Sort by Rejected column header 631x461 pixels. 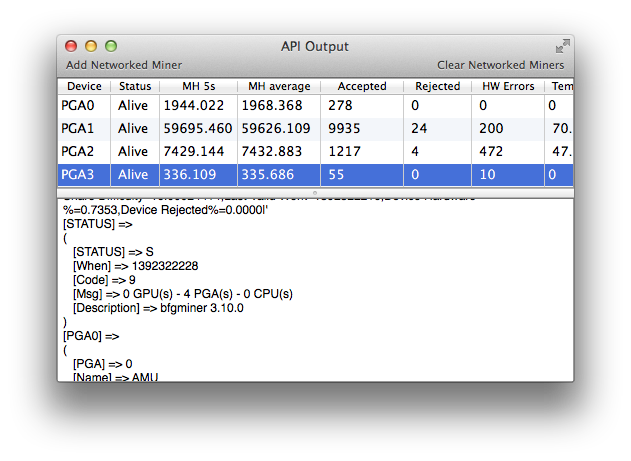click(437, 87)
